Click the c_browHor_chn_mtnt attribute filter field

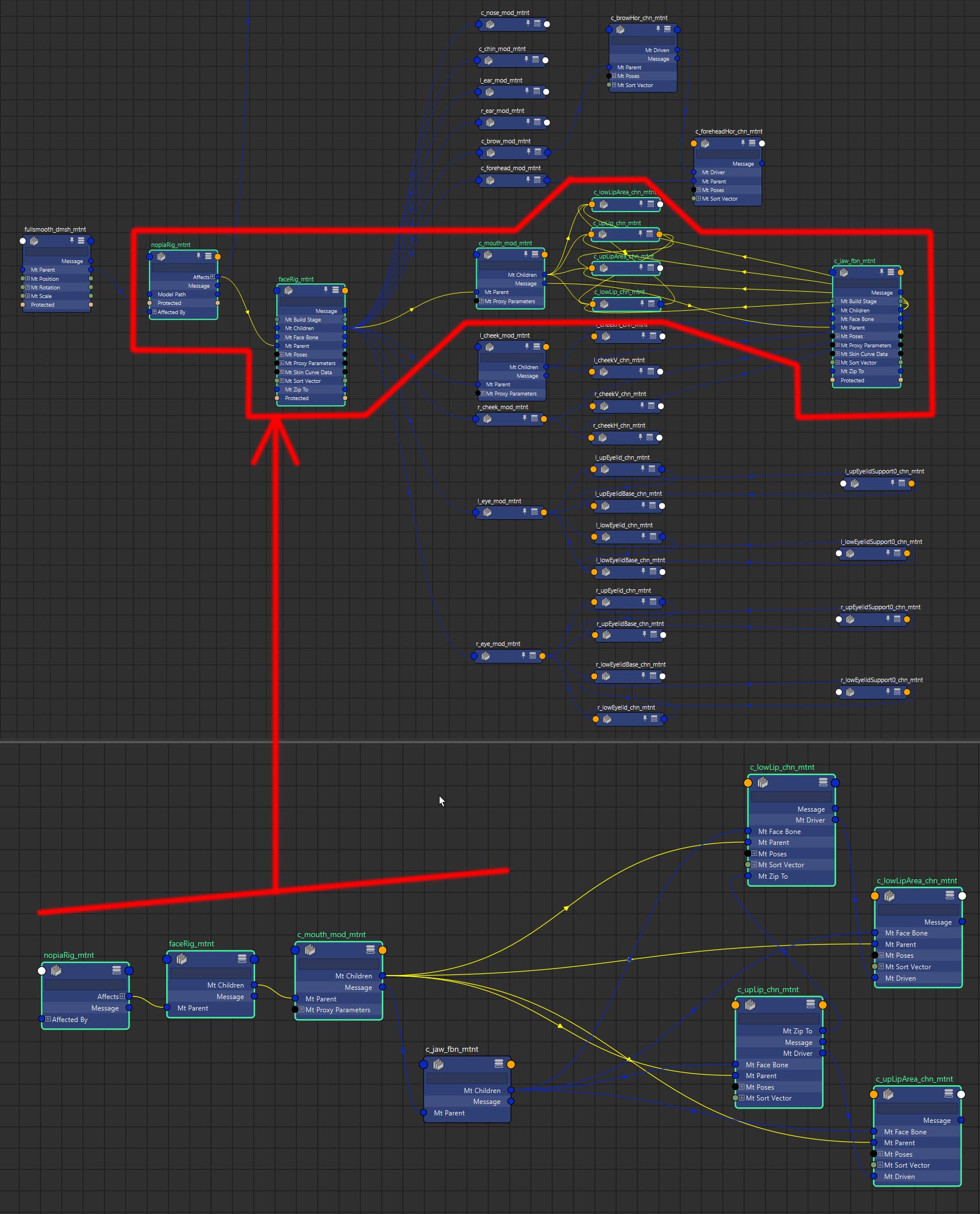tap(642, 41)
